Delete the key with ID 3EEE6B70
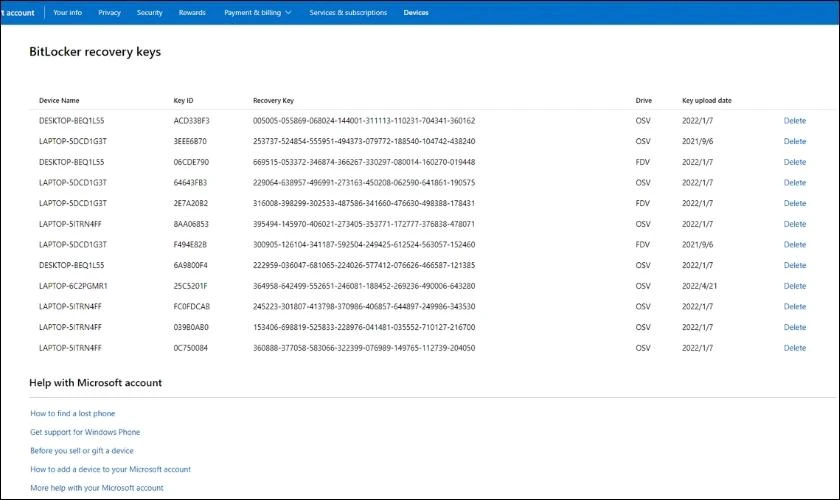Image resolution: width=840 pixels, height=500 pixels. (x=795, y=141)
